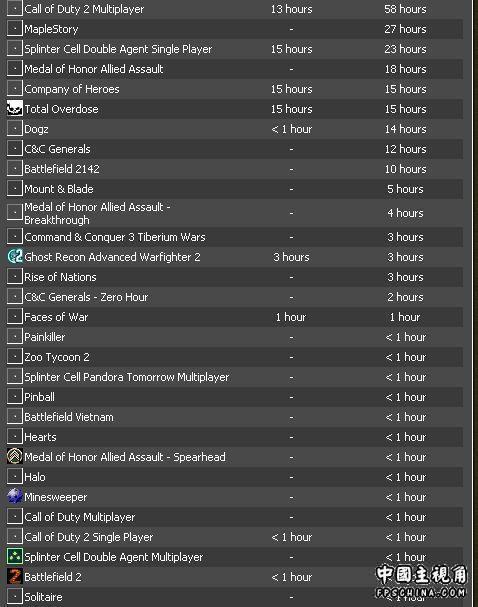Click the placeholder icon beside Call of Duty 2 Multiplayer
Image resolution: width=478 pixels, height=607 pixels.
coord(15,9)
